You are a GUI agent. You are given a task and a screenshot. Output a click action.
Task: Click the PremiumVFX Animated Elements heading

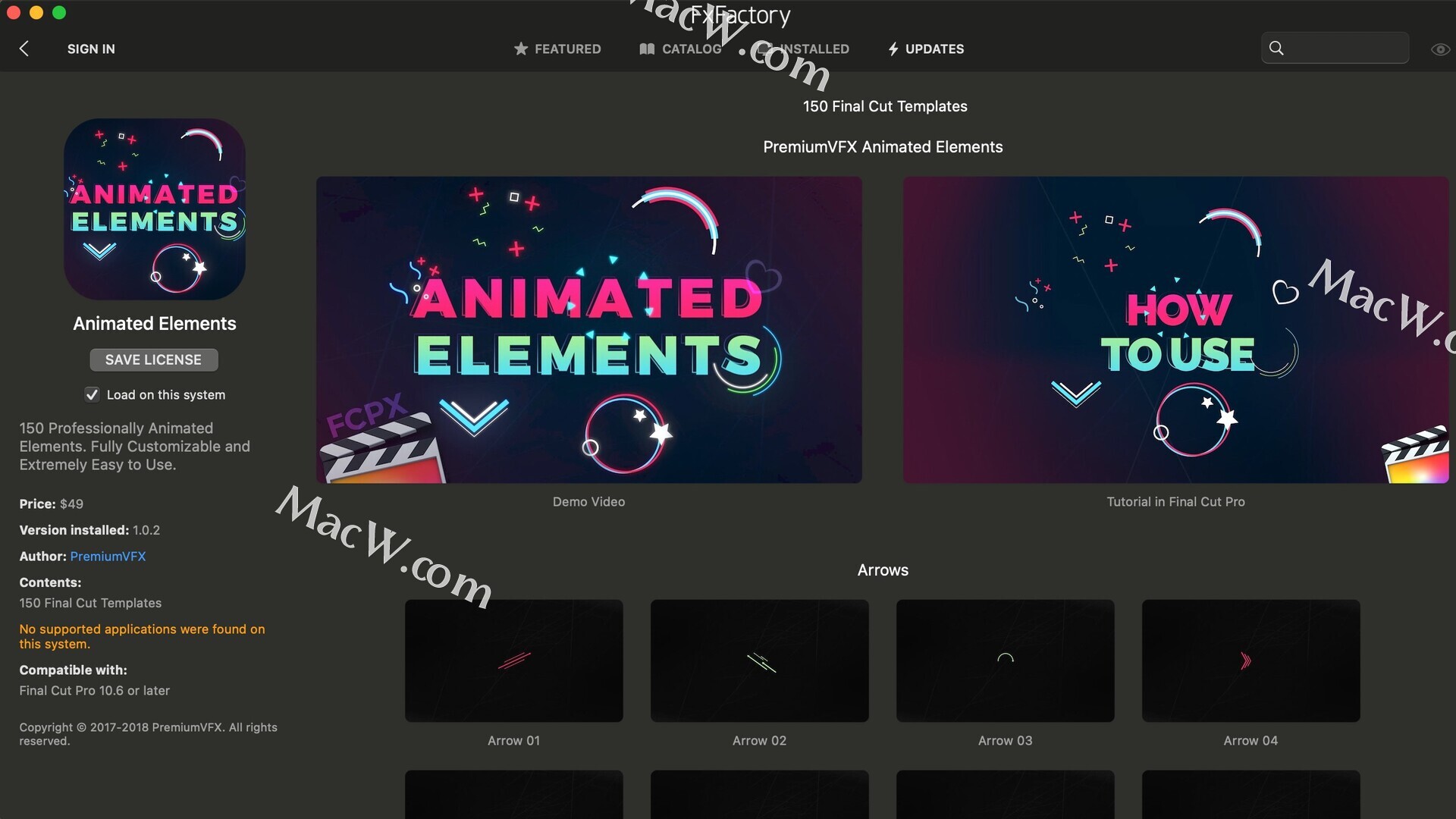click(x=883, y=147)
